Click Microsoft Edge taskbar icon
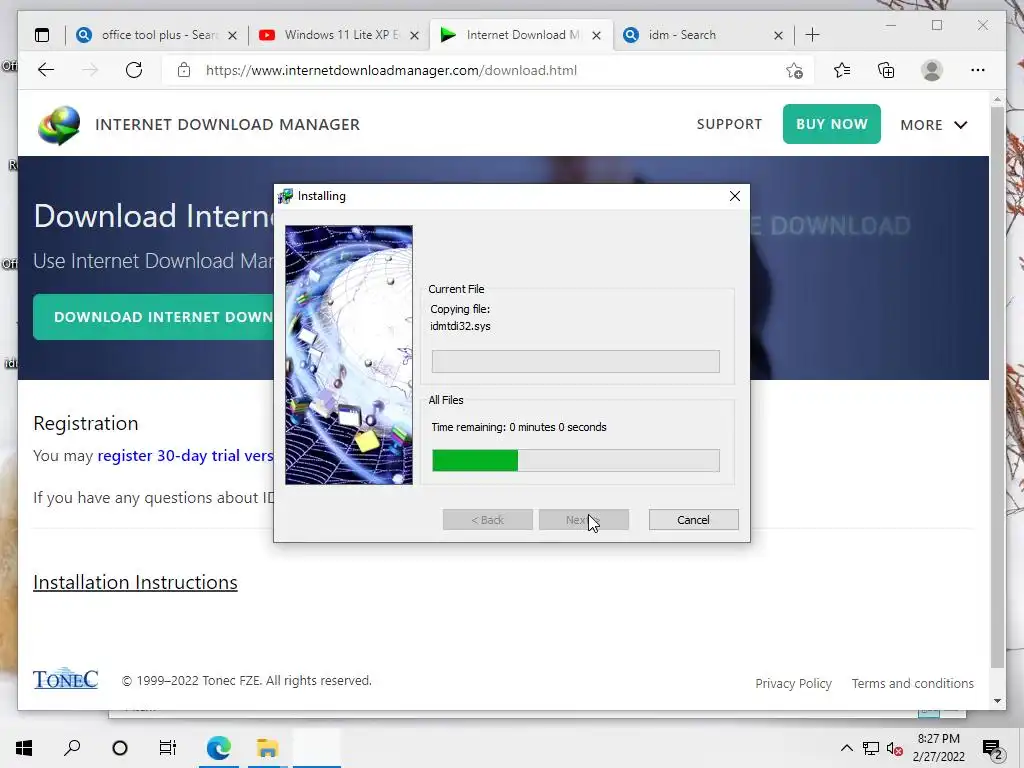 (219, 748)
